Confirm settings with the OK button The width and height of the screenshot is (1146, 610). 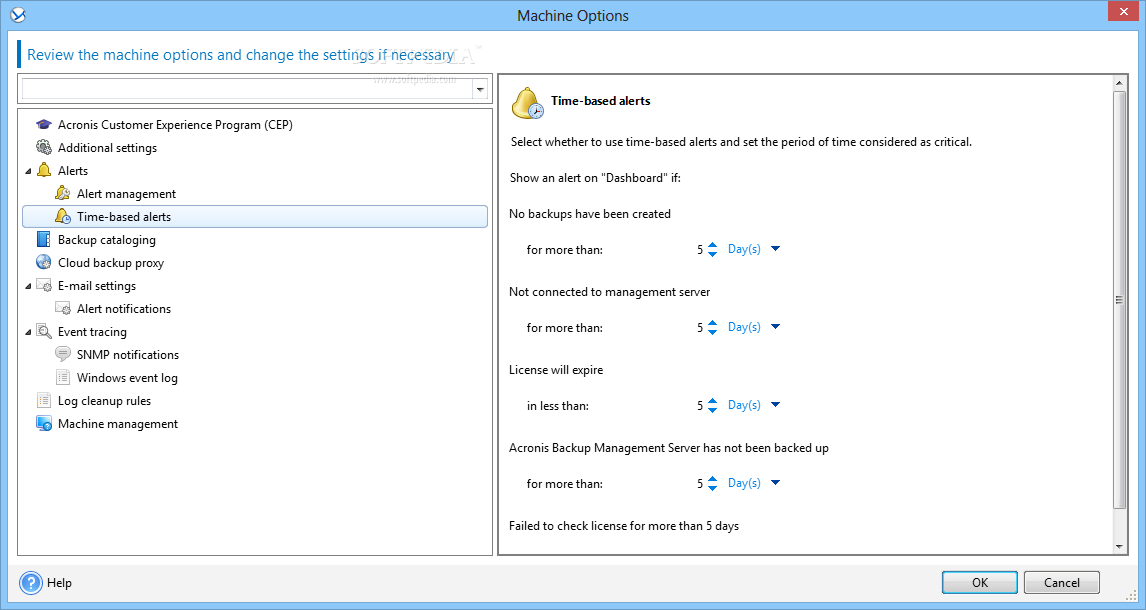pyautogui.click(x=979, y=582)
